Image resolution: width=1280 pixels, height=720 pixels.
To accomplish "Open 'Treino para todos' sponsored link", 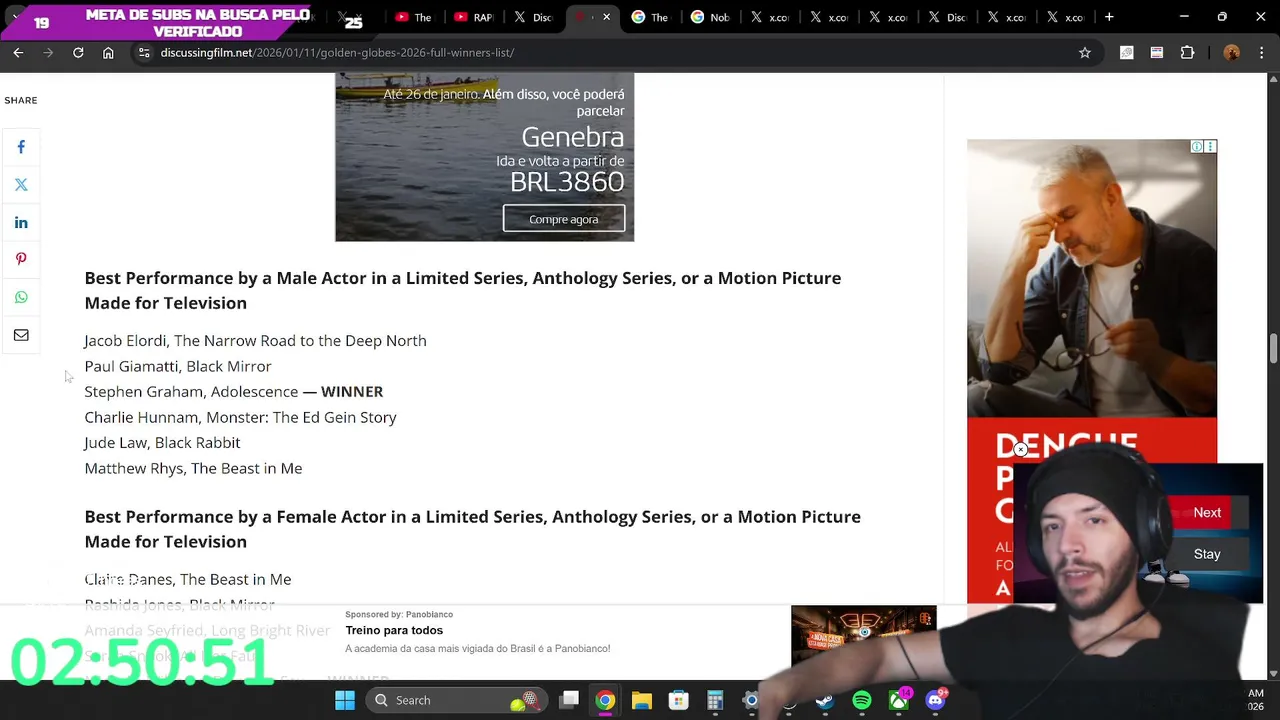I will coord(394,630).
